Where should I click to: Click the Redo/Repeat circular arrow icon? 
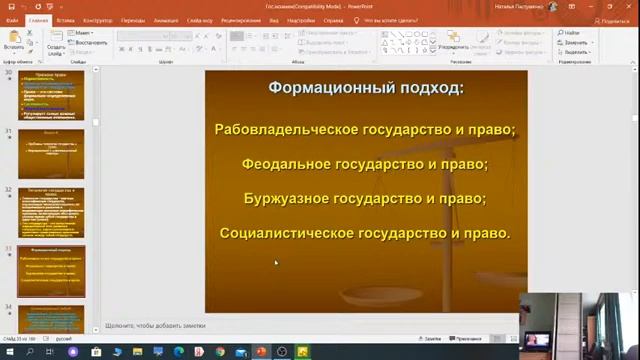tap(38, 7)
